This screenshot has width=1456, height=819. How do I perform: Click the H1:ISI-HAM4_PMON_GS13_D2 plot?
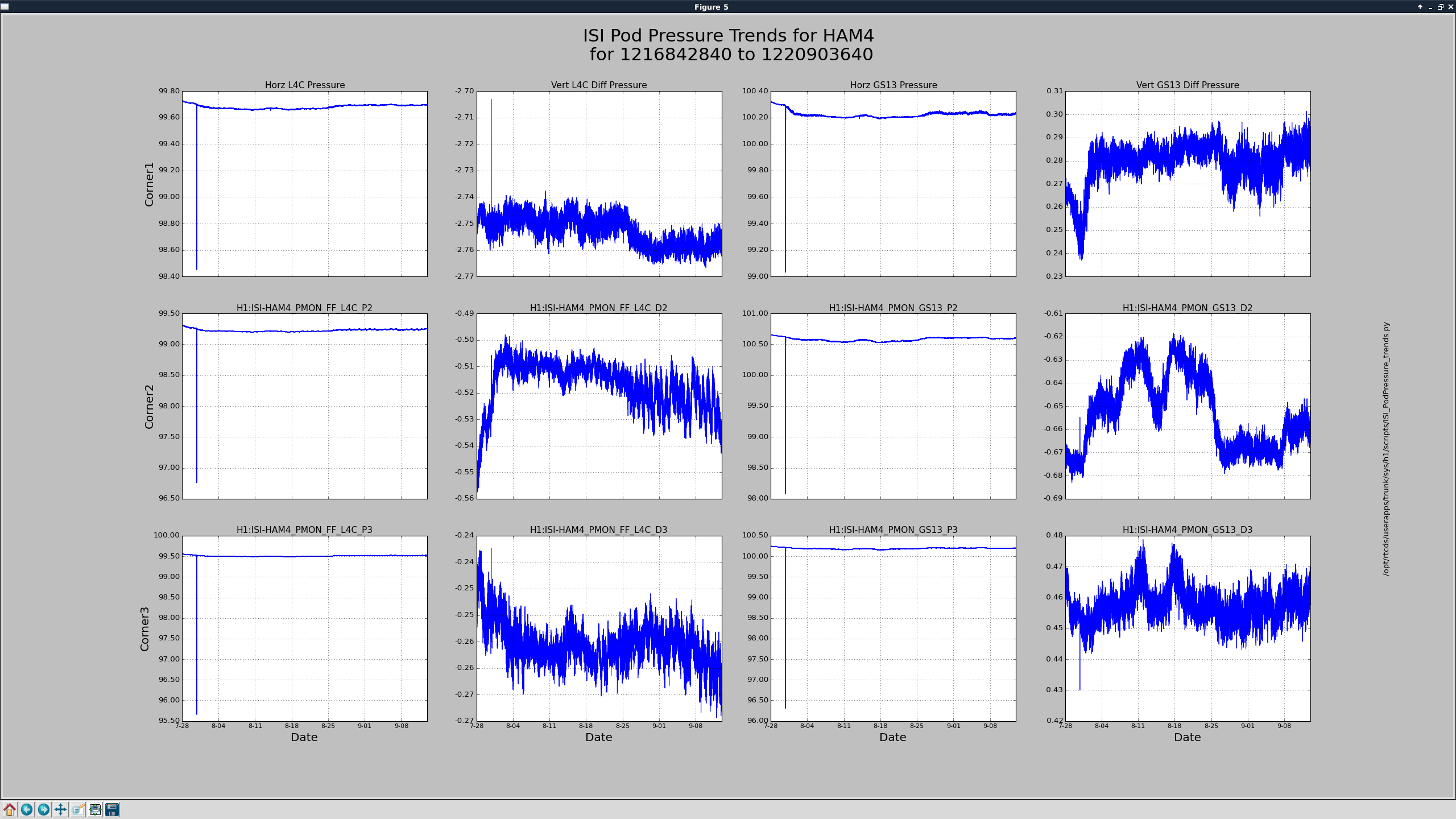(1188, 406)
